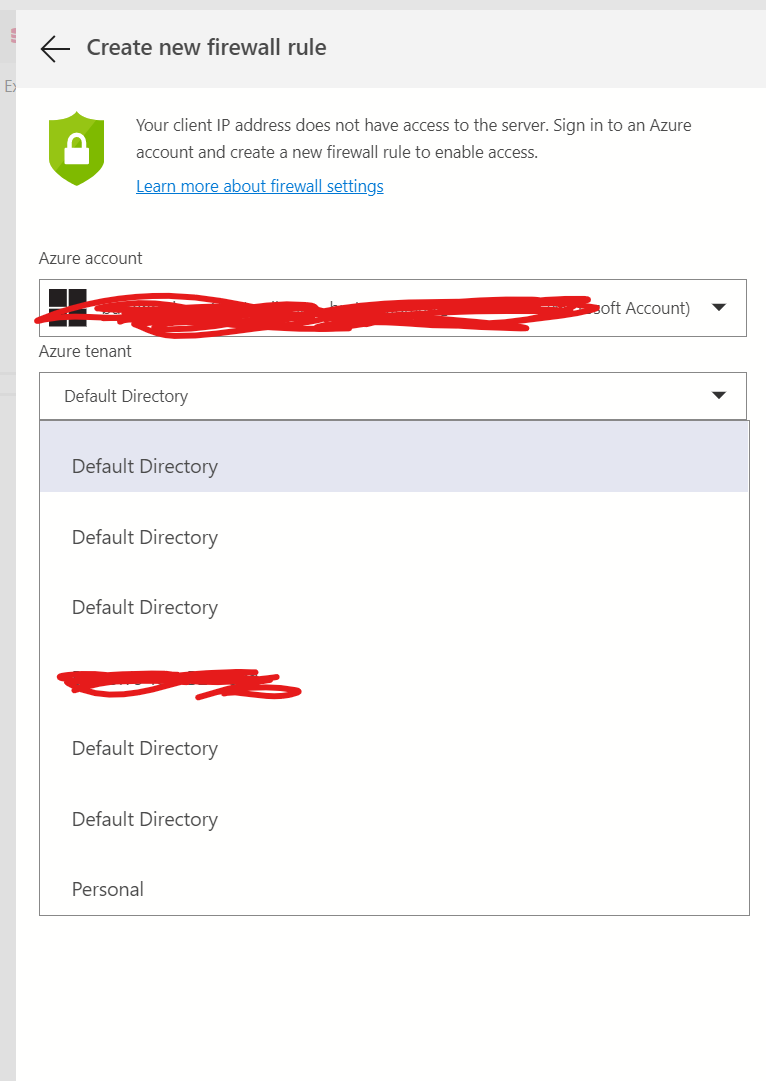Click the green shield lock security icon
The image size is (766, 1081).
(77, 148)
